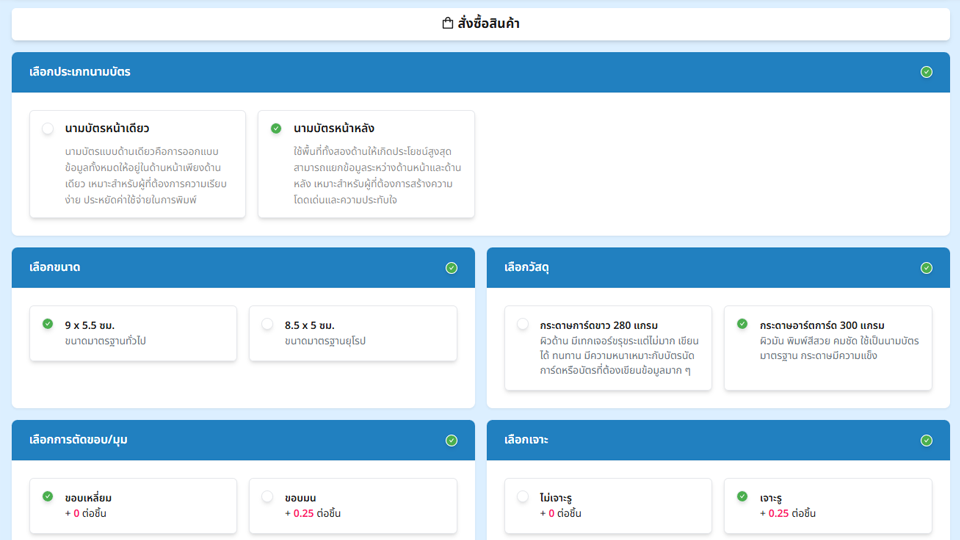Click check icon in เลือกขนาด header
The width and height of the screenshot is (960, 540).
coord(451,268)
